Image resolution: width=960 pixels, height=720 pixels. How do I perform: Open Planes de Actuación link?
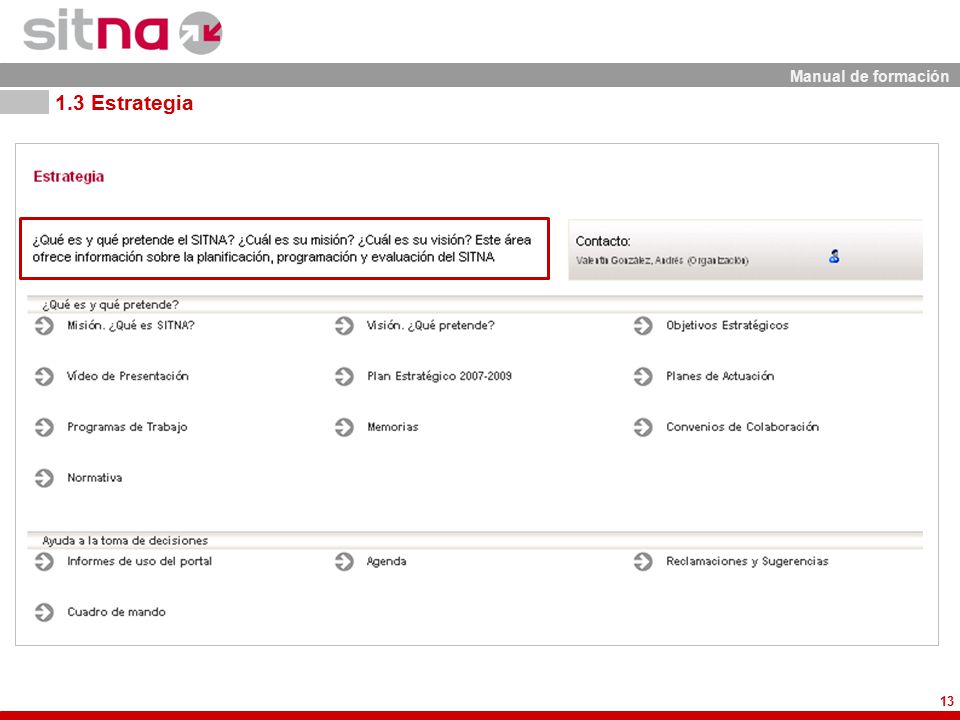click(720, 377)
